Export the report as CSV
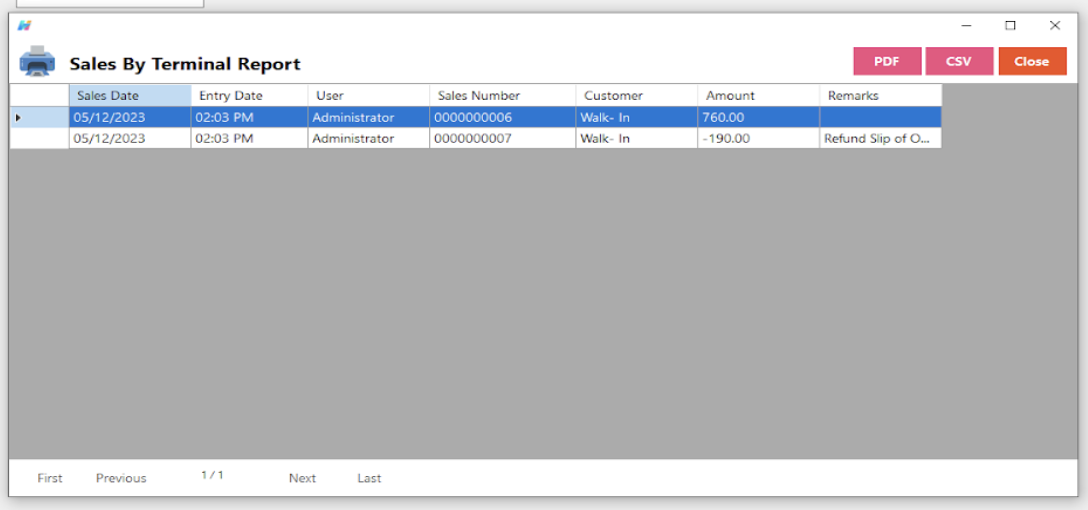 tap(959, 61)
